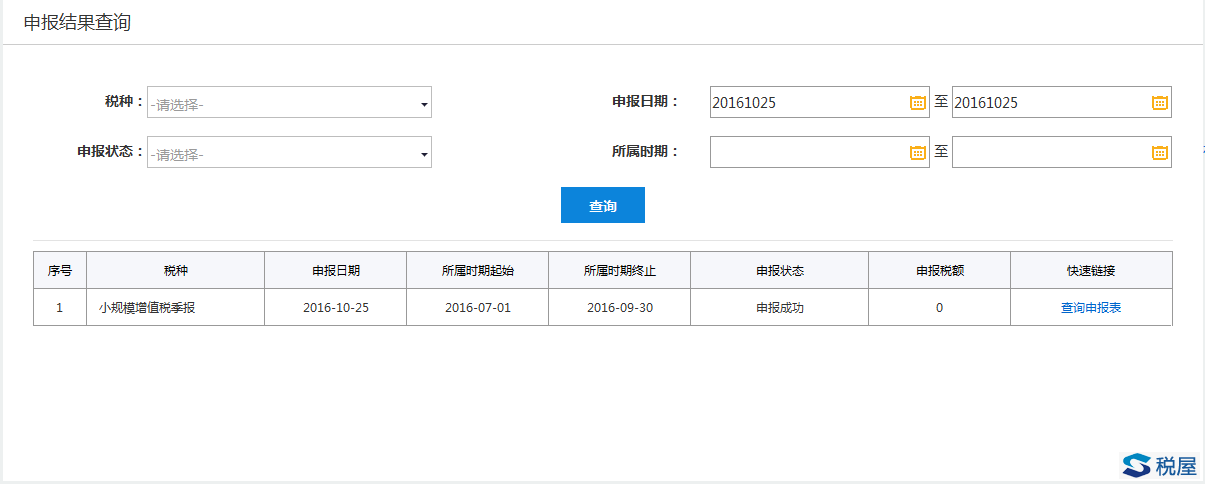Screen dimensions: 1205x484
Task: Open calendar for 申报日期 end date
Action: [1159, 102]
